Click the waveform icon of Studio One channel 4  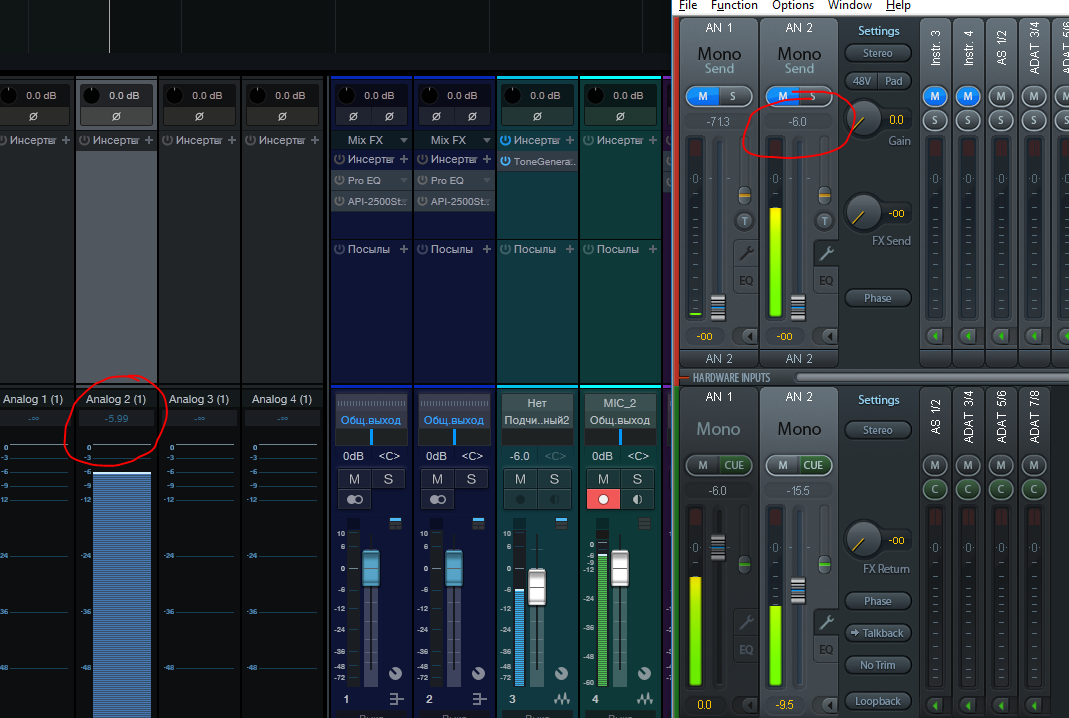pos(645,699)
